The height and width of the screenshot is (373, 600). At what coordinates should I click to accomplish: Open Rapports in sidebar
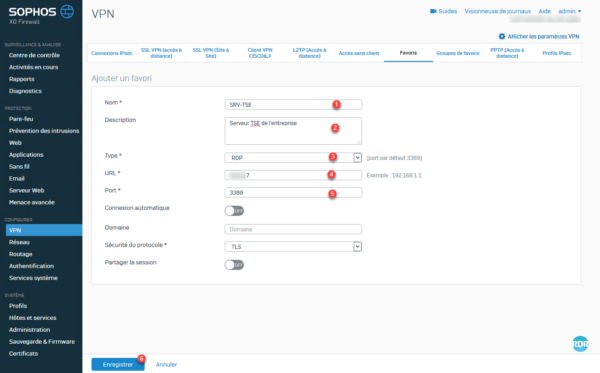point(22,79)
